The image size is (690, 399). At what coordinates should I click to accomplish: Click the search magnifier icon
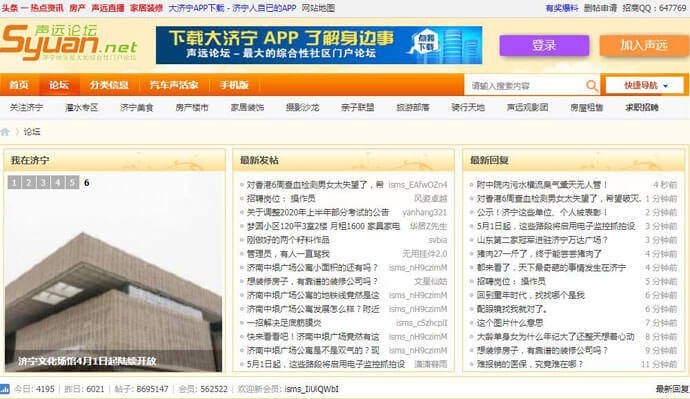point(592,85)
